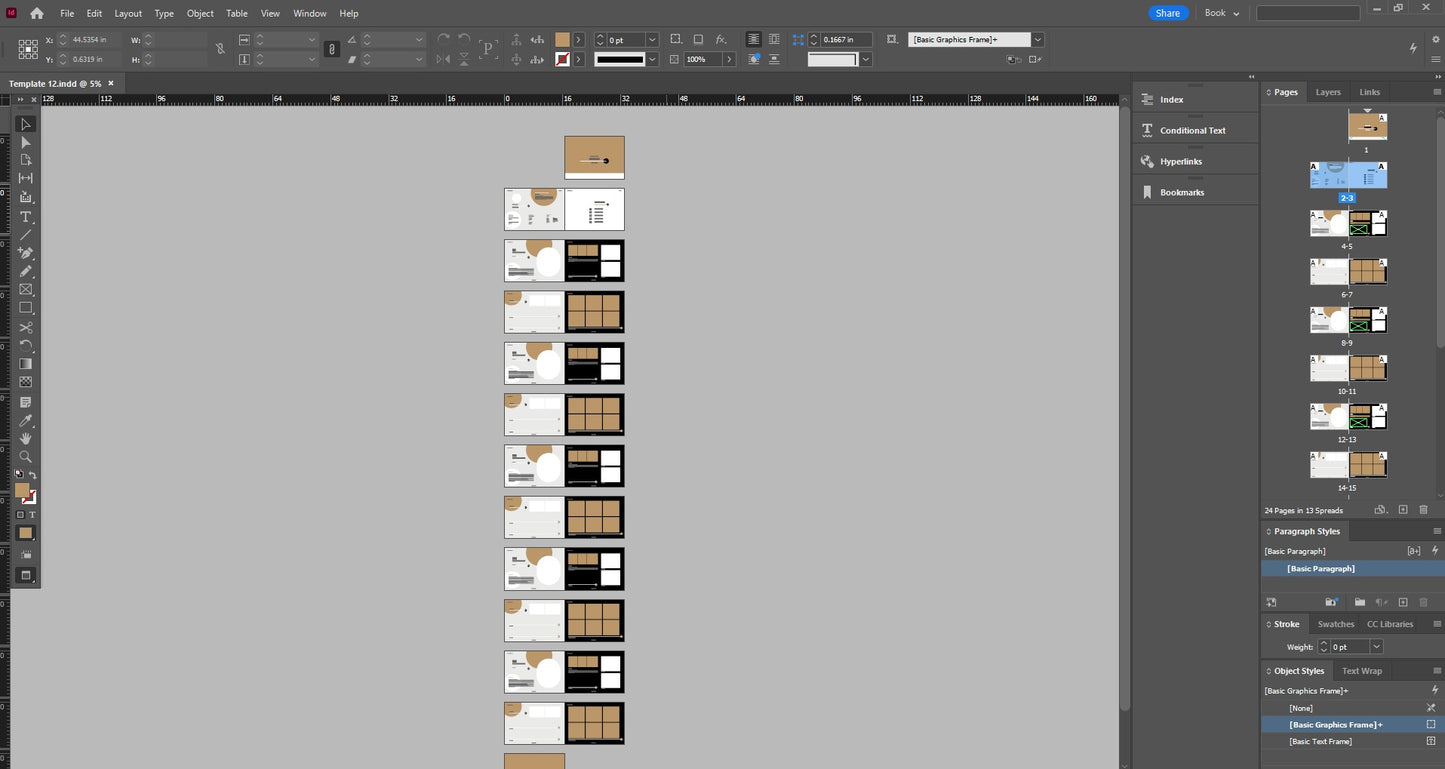Switch to the Swatches tab

coord(1335,624)
